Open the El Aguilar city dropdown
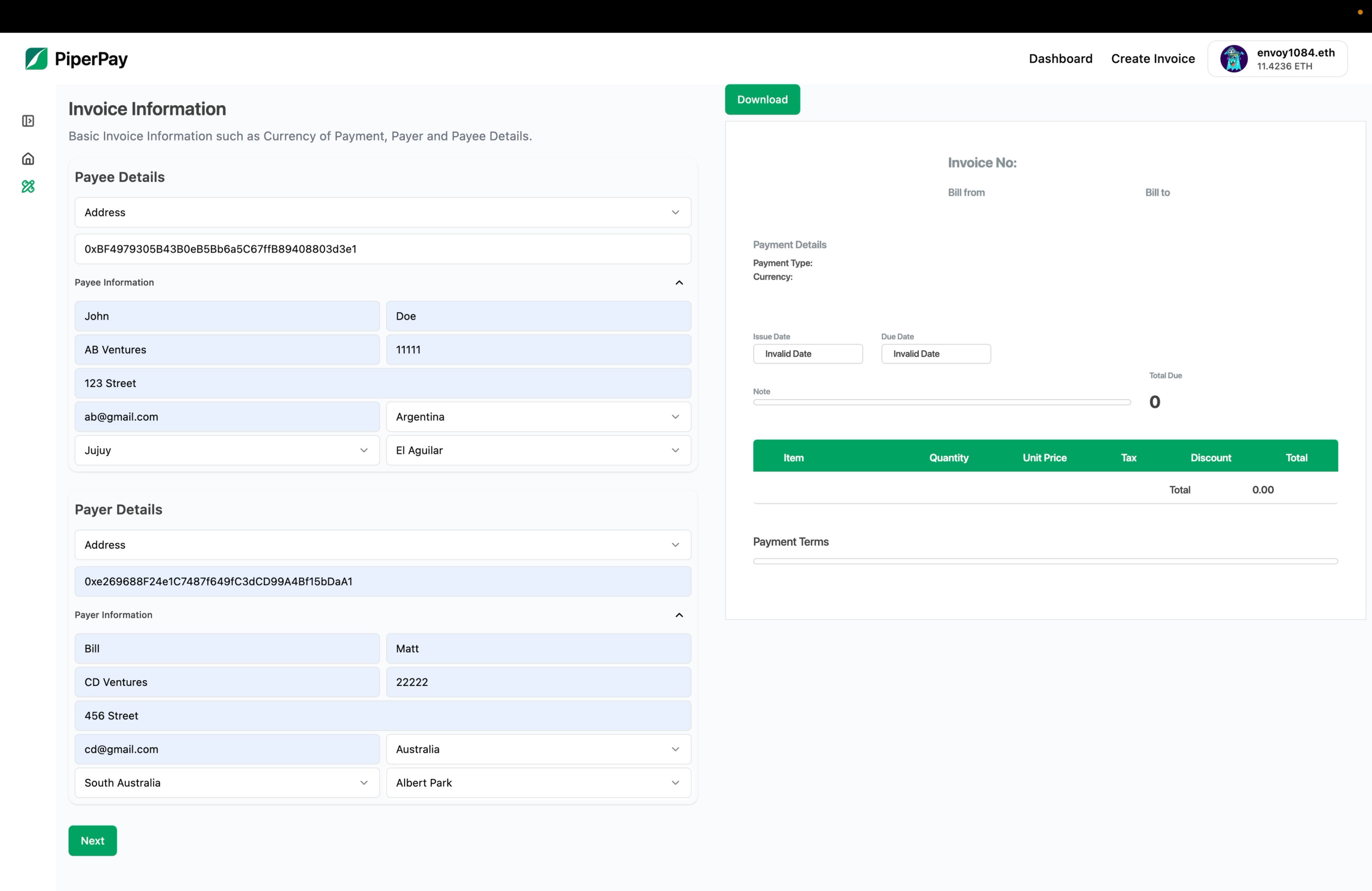The image size is (1372, 891). point(538,450)
